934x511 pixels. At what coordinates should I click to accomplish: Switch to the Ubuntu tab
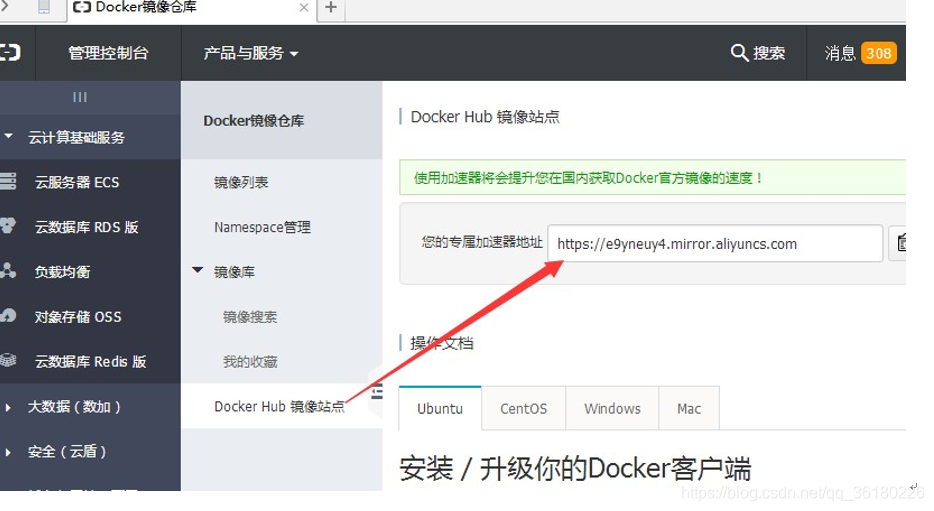(440, 409)
